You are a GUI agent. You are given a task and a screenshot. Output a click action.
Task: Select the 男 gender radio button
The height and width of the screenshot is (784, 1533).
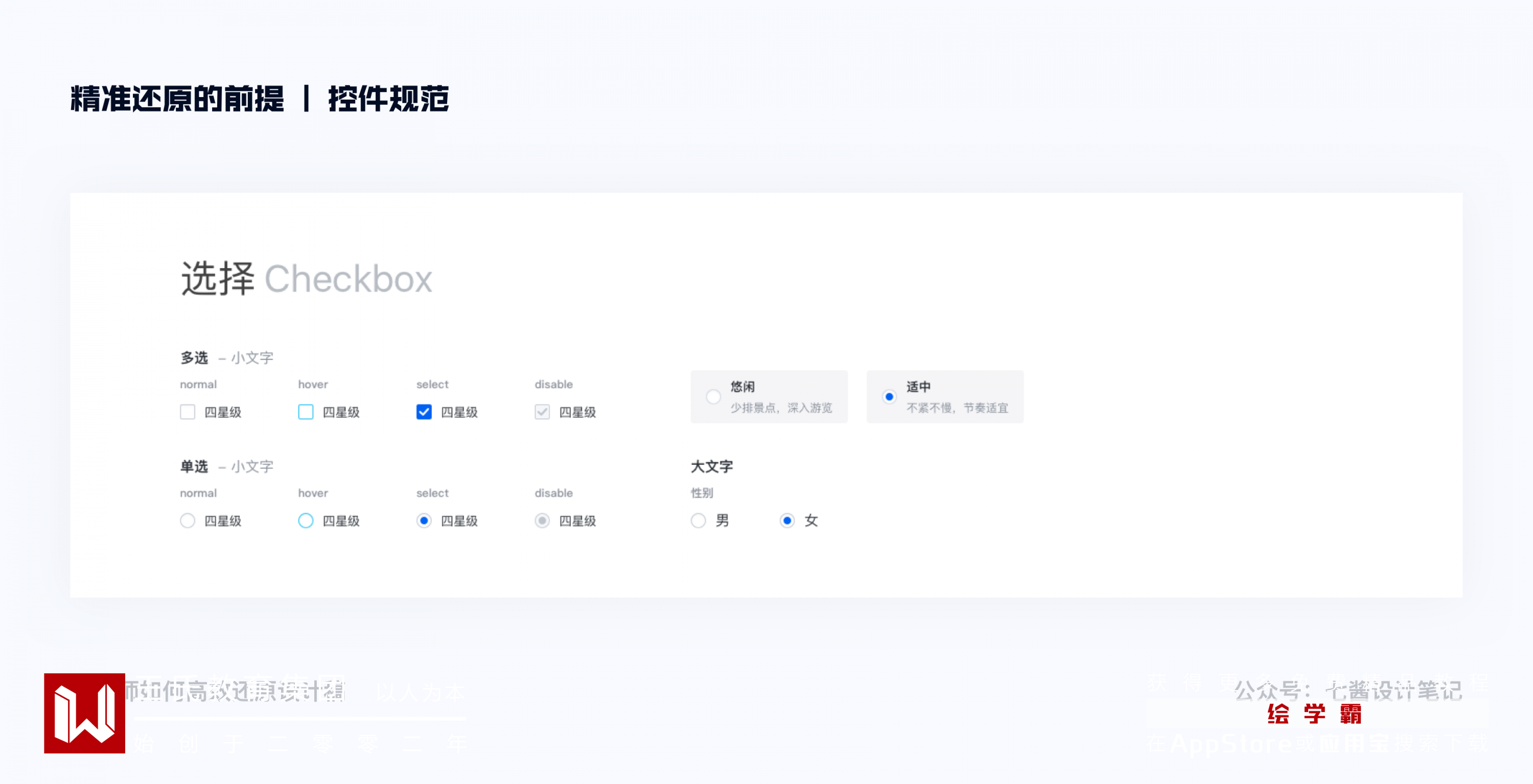click(x=699, y=520)
